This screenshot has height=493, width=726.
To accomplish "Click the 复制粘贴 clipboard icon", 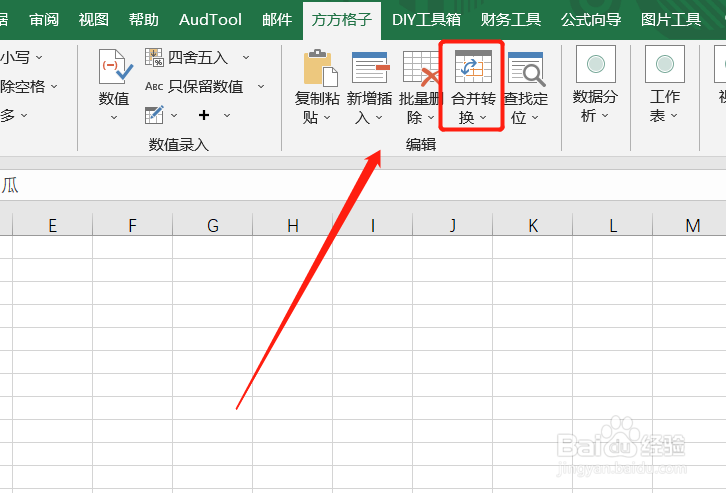I will (x=320, y=68).
